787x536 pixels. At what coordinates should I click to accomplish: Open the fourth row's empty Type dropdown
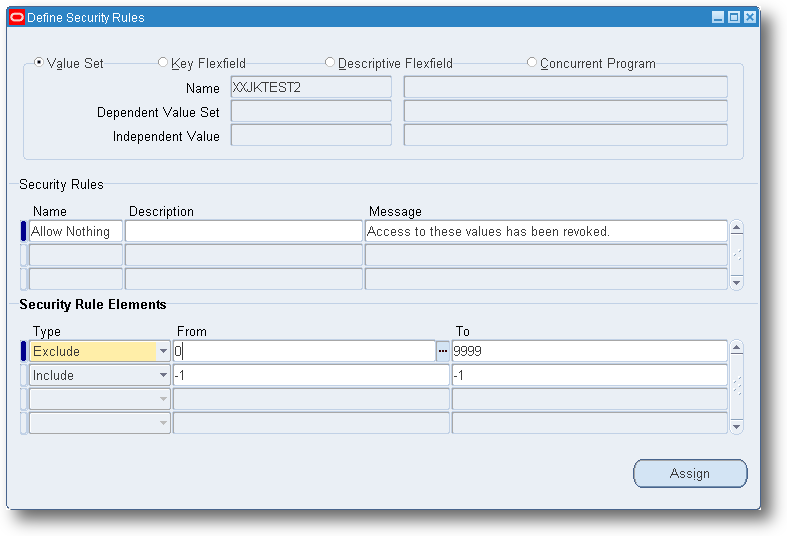pos(163,423)
